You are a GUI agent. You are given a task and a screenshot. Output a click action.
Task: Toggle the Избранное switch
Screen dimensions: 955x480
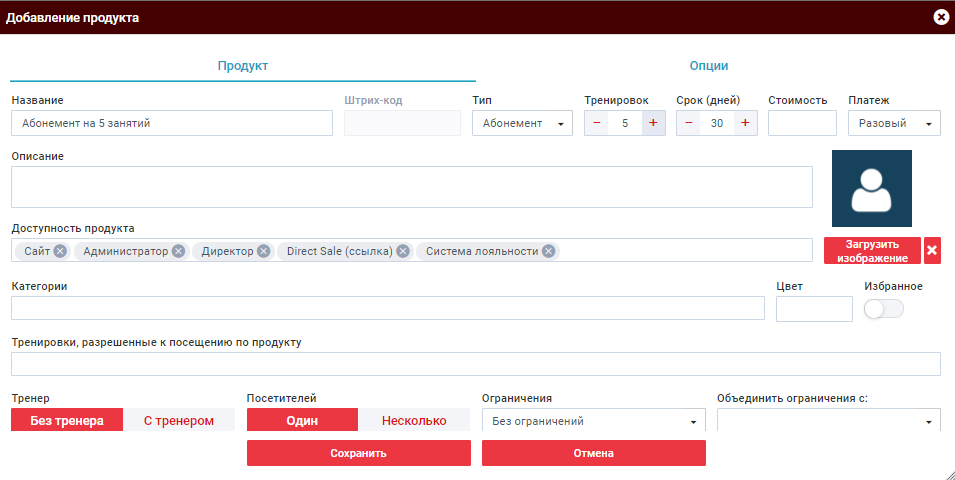tap(883, 310)
